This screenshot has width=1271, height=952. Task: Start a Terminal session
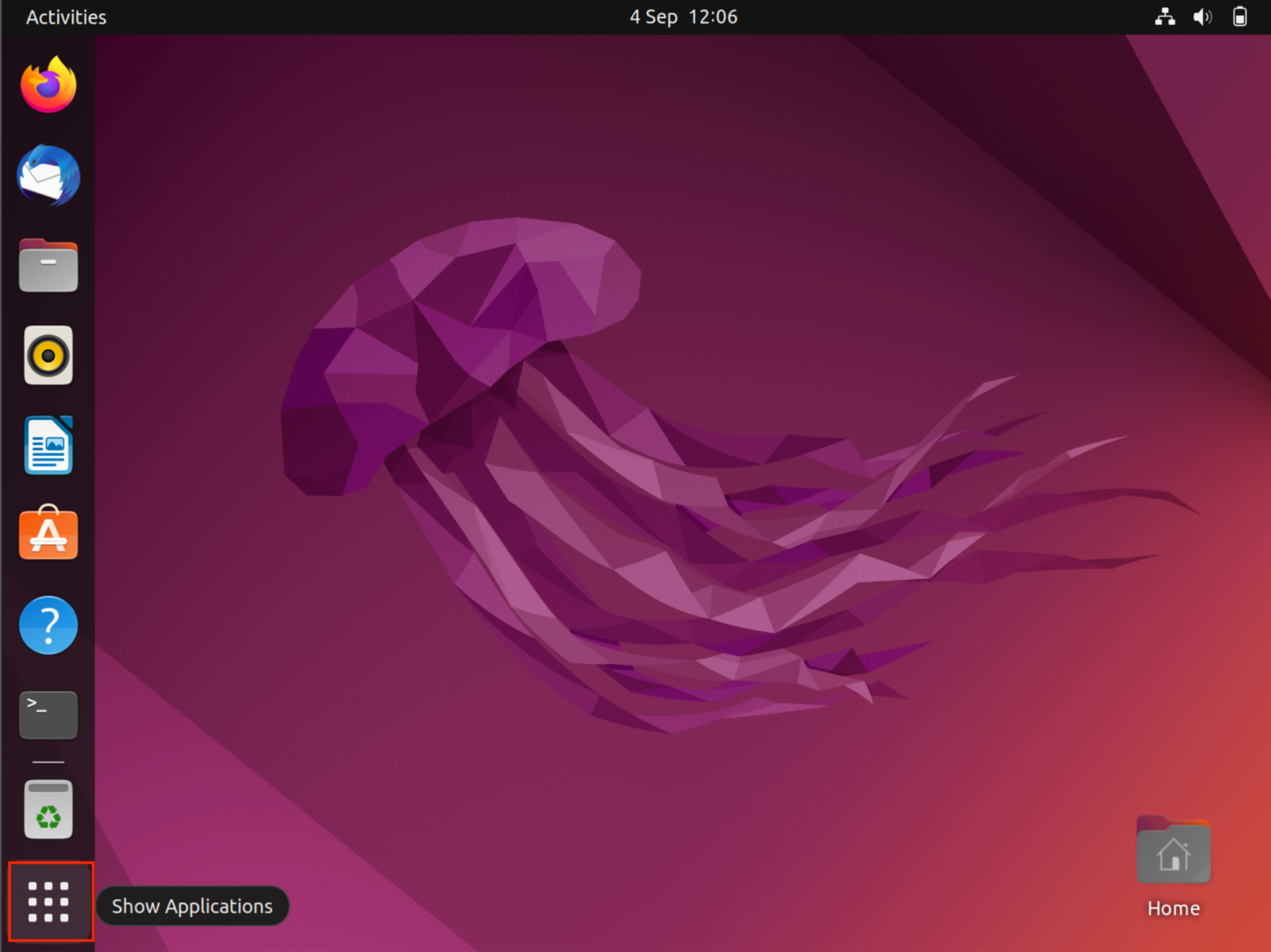tap(48, 715)
